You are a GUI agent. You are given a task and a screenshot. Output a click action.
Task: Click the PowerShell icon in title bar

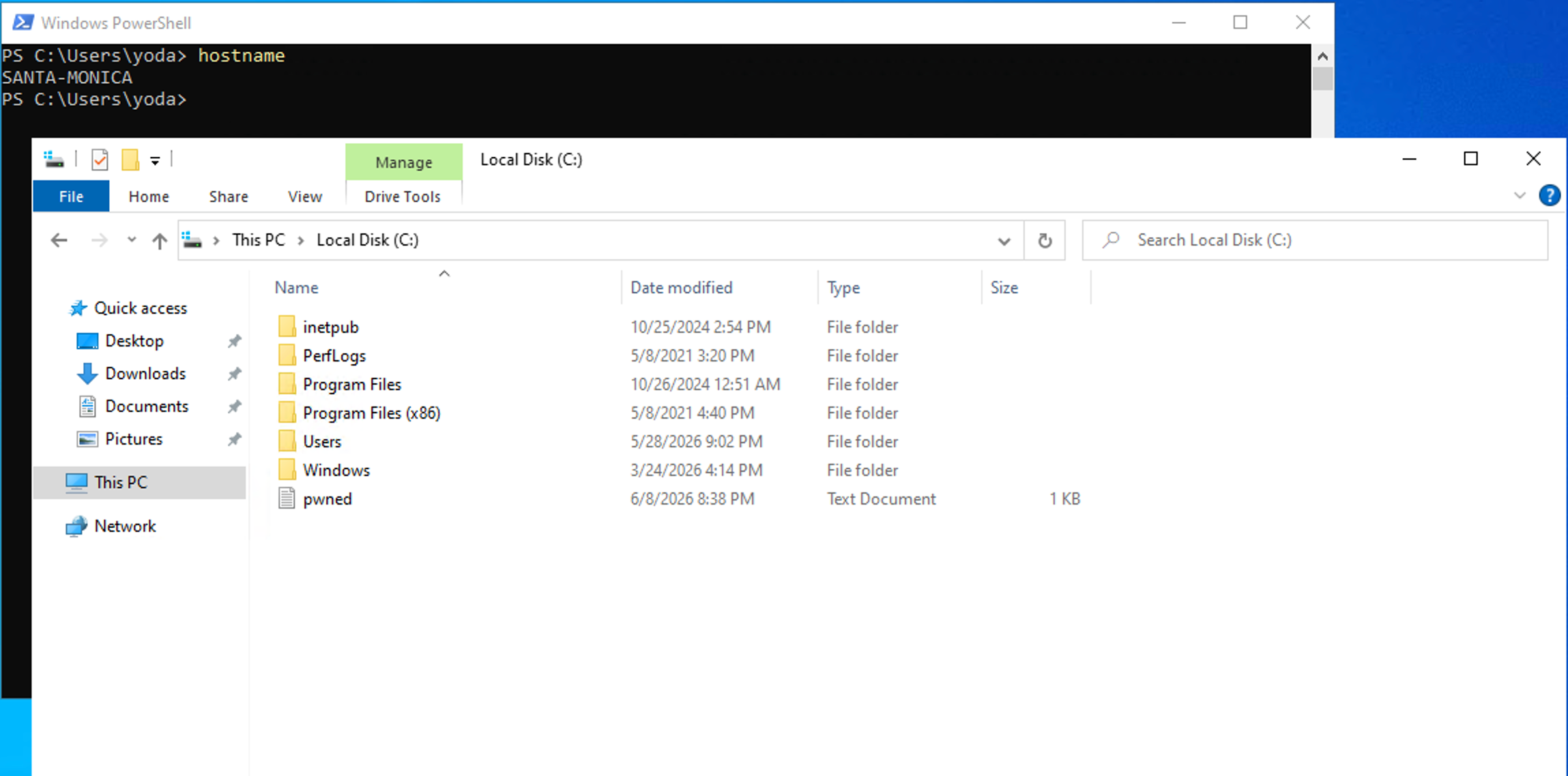pyautogui.click(x=23, y=23)
